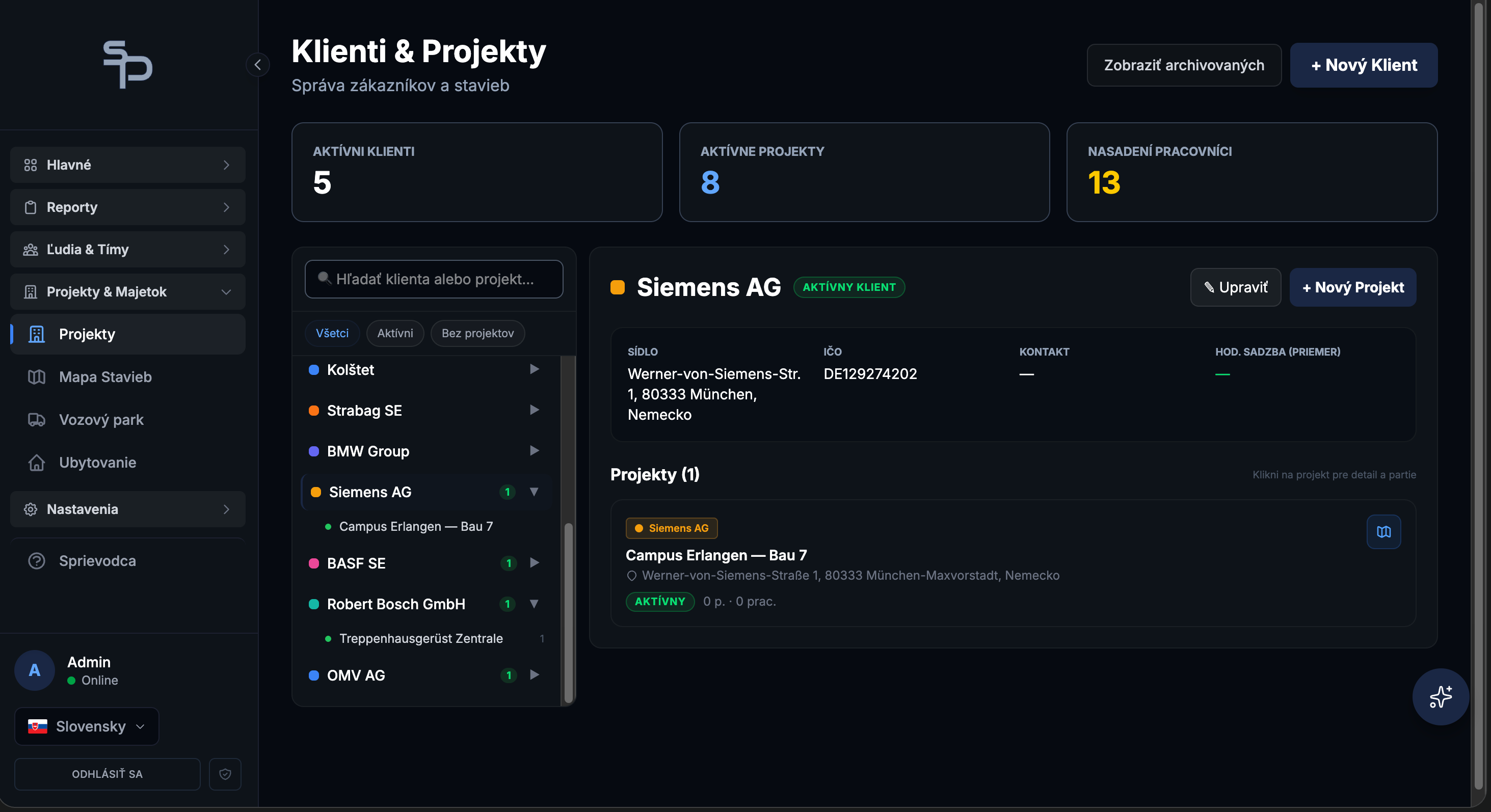
Task: Click the orange Siemens AG color square
Action: click(x=618, y=287)
